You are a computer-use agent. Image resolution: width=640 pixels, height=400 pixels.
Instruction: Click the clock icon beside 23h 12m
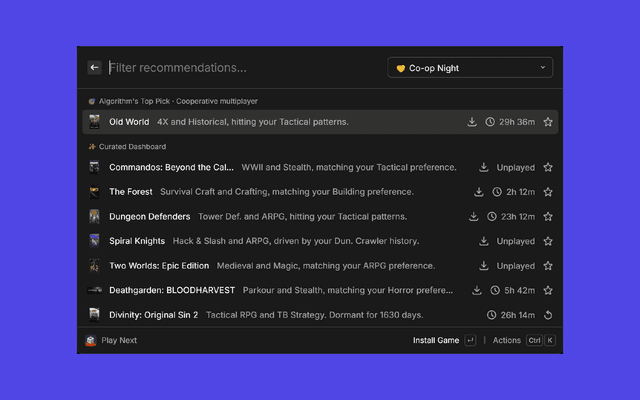pyautogui.click(x=492, y=216)
